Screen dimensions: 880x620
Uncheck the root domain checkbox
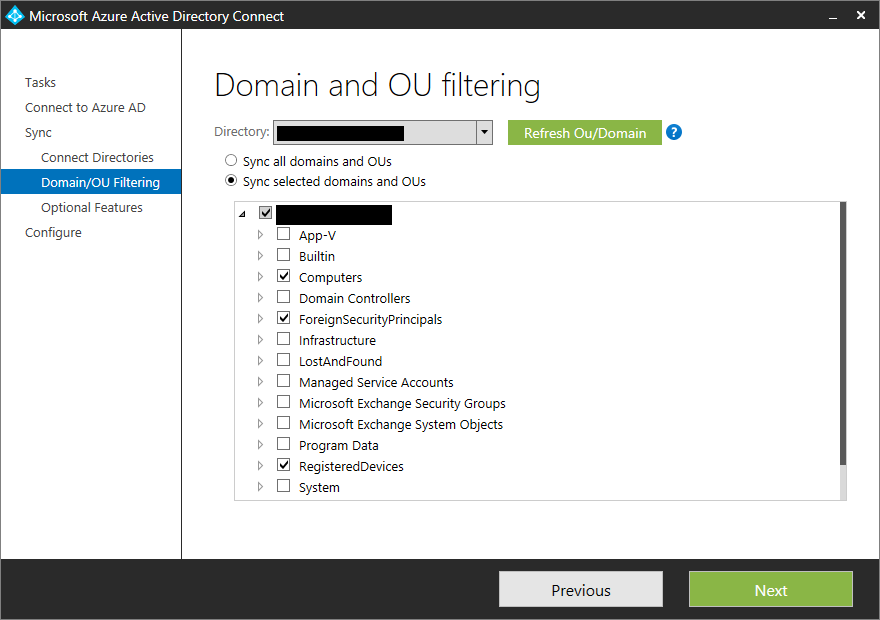click(265, 213)
